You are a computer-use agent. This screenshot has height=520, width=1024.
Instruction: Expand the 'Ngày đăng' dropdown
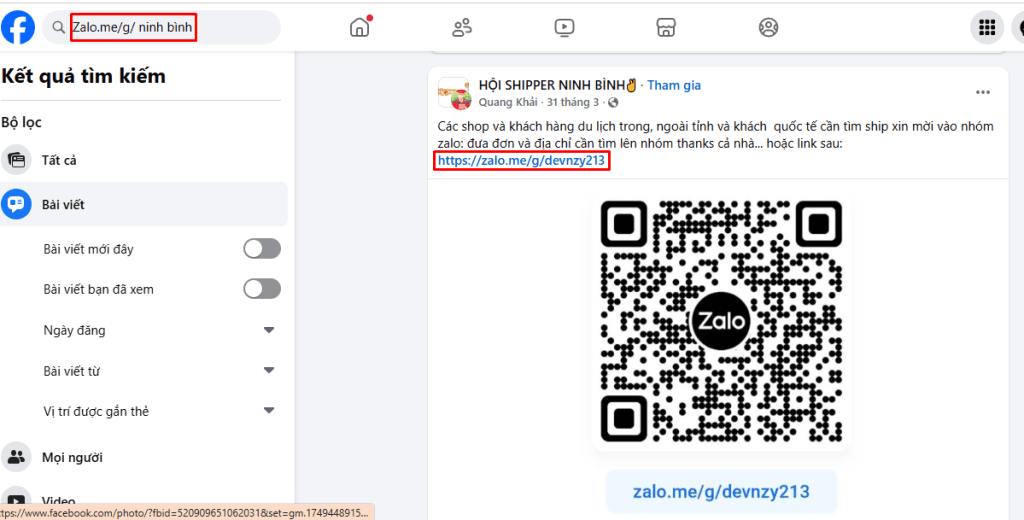click(x=268, y=330)
